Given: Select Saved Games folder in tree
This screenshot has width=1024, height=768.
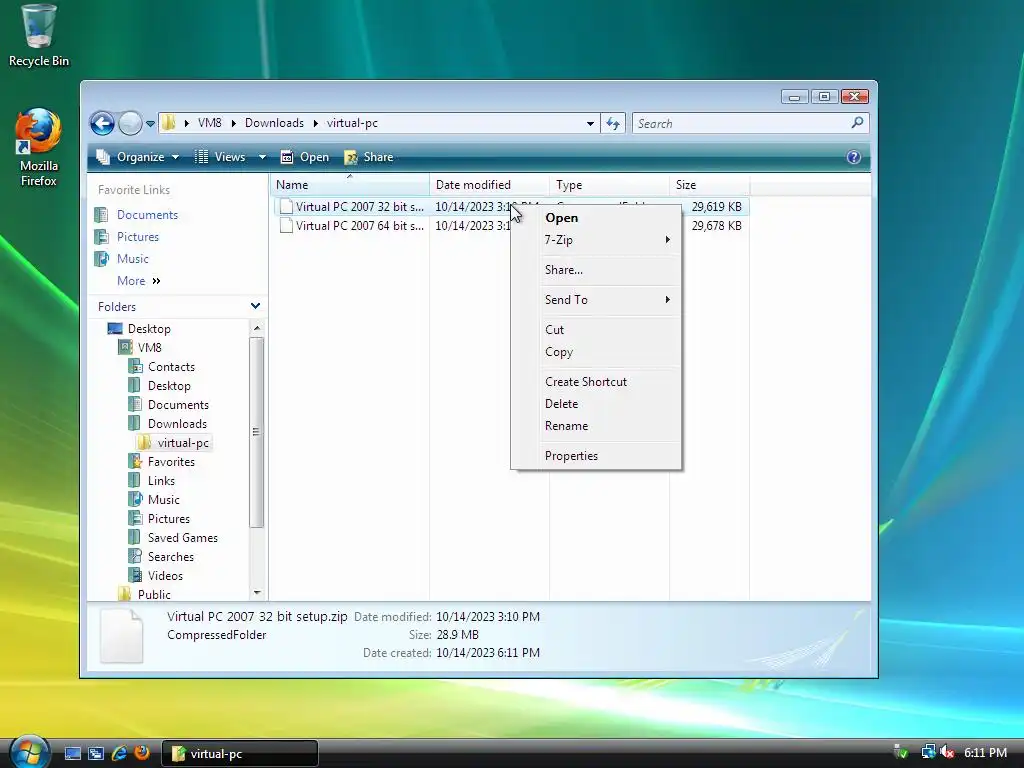Looking at the screenshot, I should [173, 537].
